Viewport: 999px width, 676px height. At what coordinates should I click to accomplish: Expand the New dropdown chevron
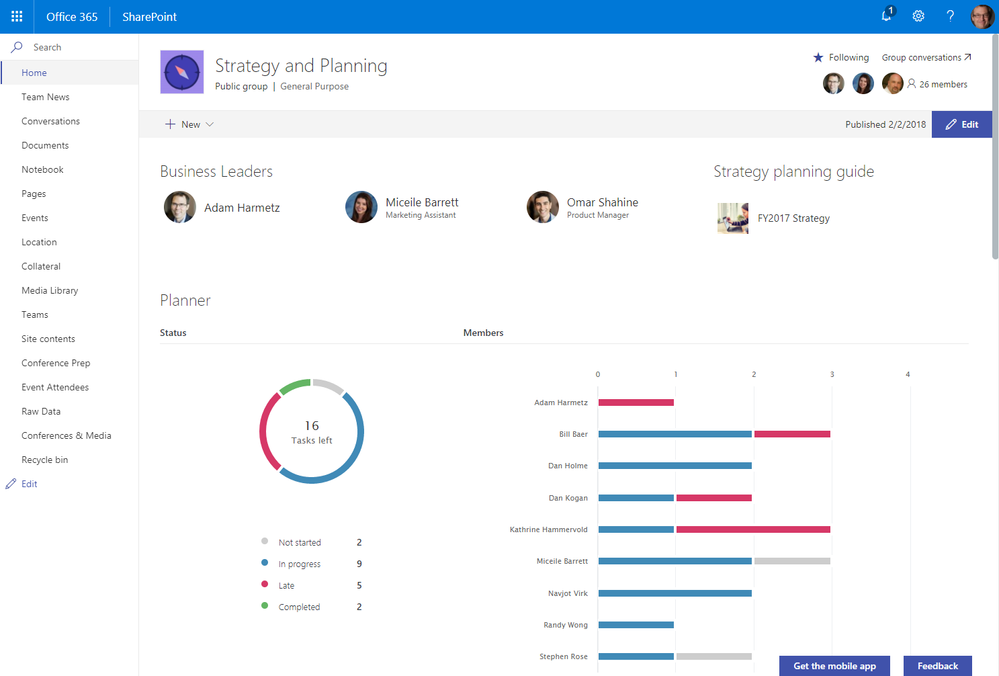(x=210, y=124)
